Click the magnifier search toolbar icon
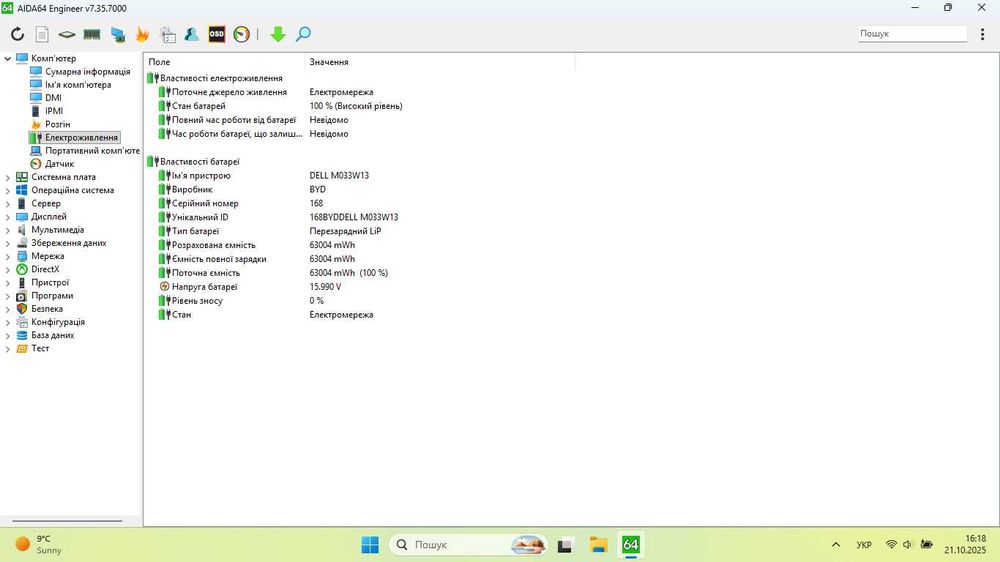The height and width of the screenshot is (562, 1000). [304, 34]
